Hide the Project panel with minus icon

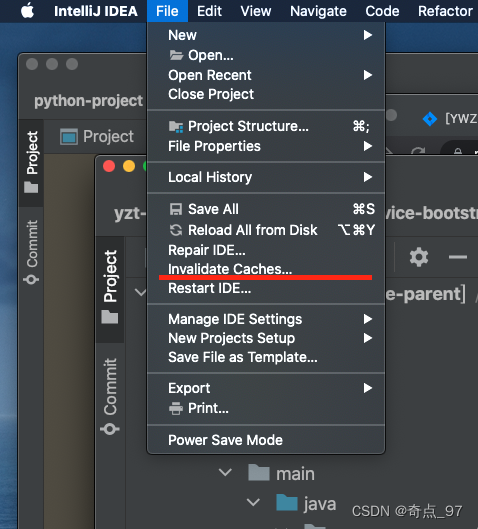[458, 257]
